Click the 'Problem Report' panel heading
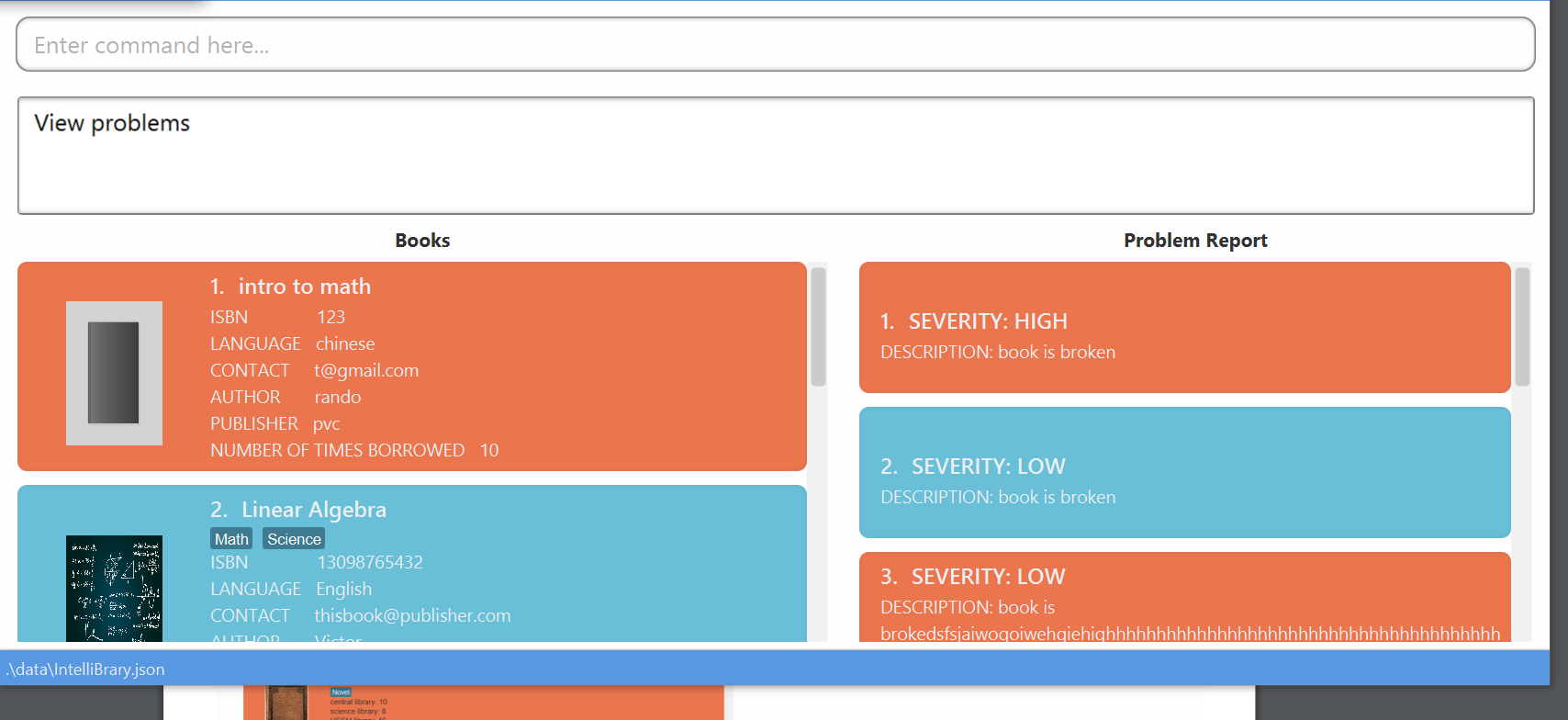 pos(1195,241)
